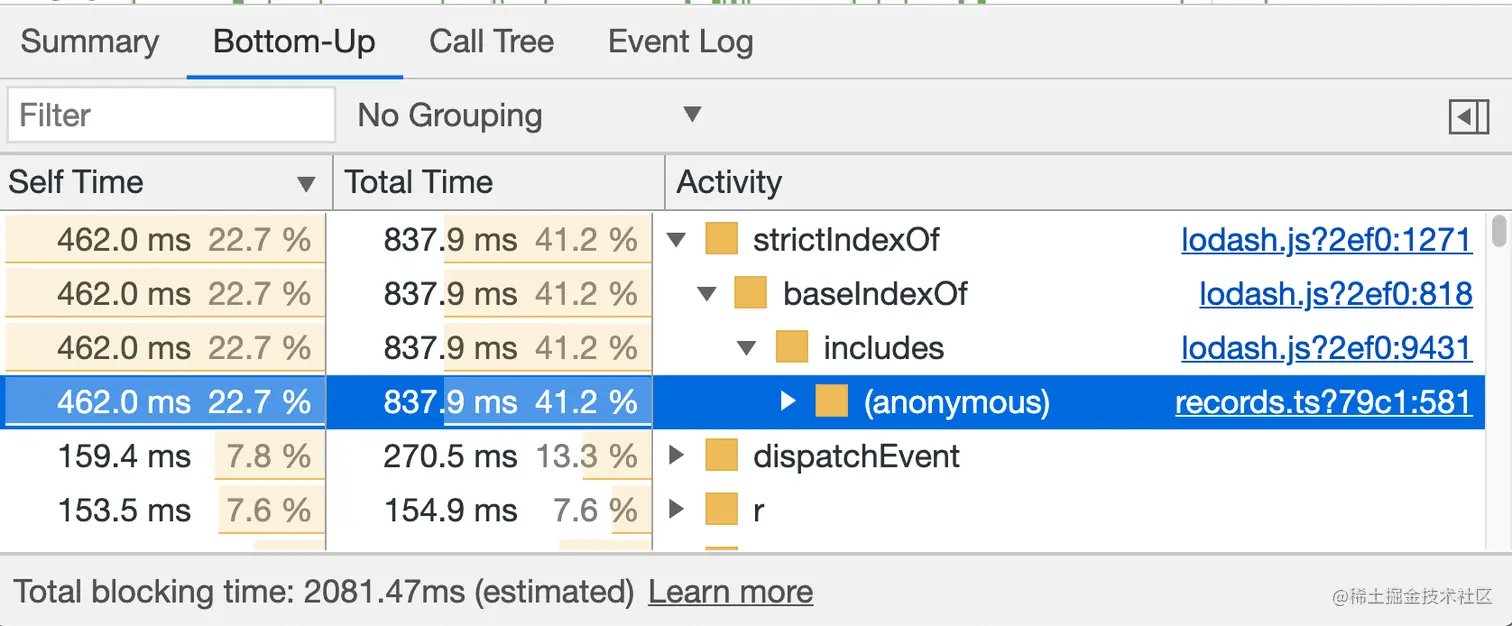The width and height of the screenshot is (1512, 626).
Task: Click the scripting color icon beside dispatchEvent
Action: pos(721,456)
